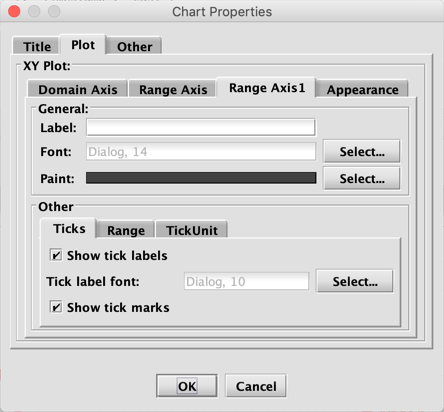The width and height of the screenshot is (444, 412).
Task: Select the Ticks sub-tab
Action: pyautogui.click(x=69, y=228)
